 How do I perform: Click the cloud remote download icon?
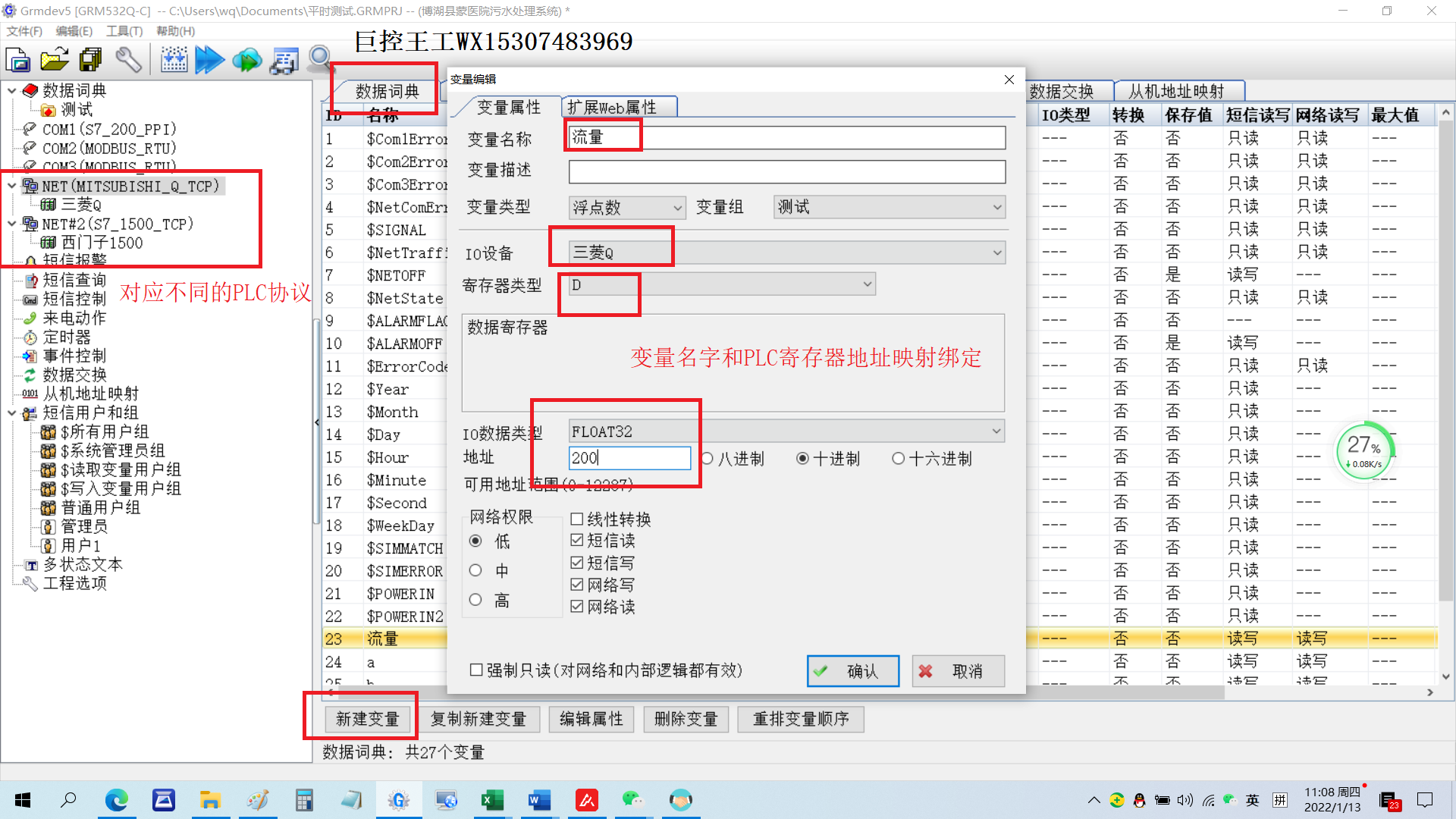click(x=246, y=59)
